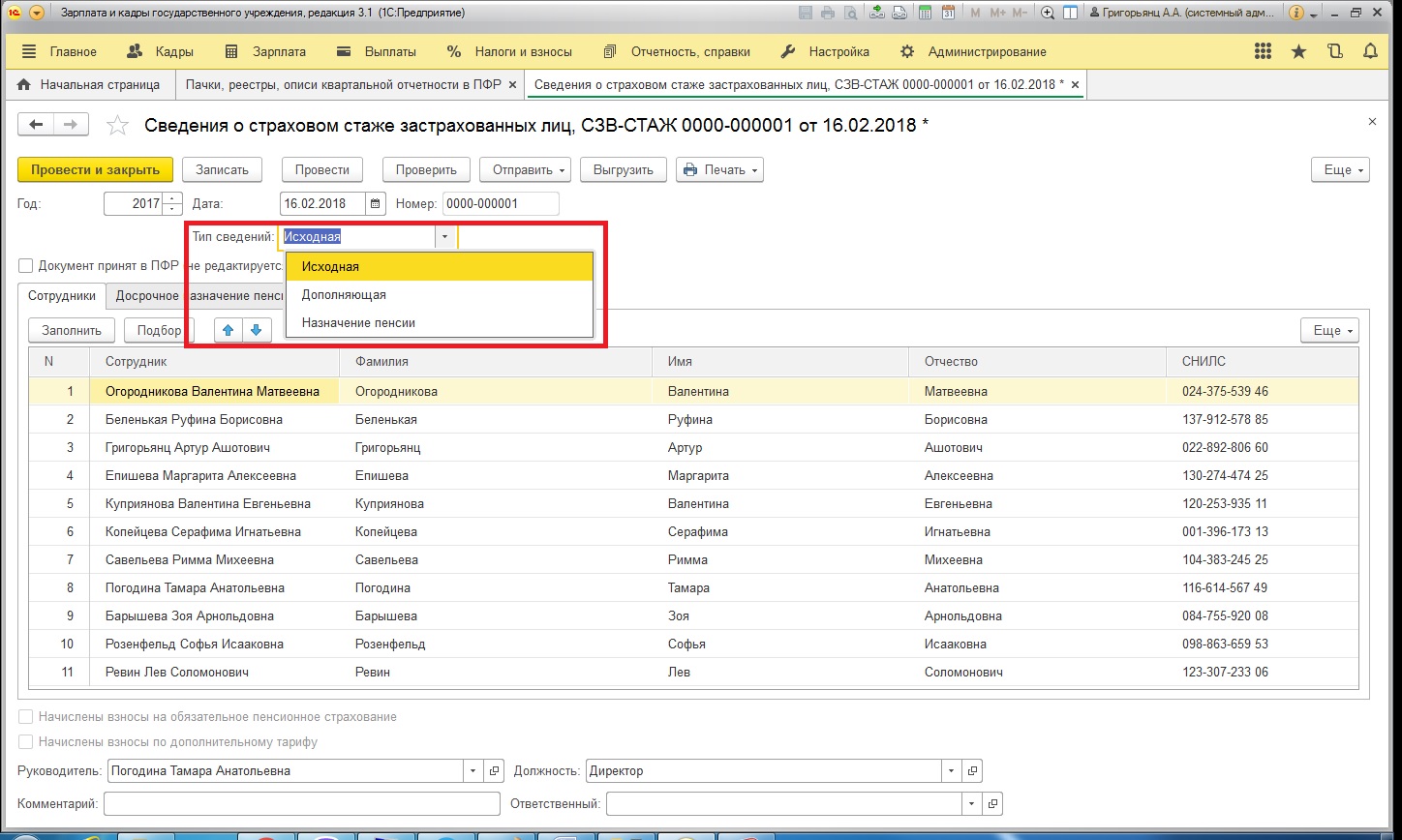Switch to the 'Начальная страница' tab

point(89,85)
